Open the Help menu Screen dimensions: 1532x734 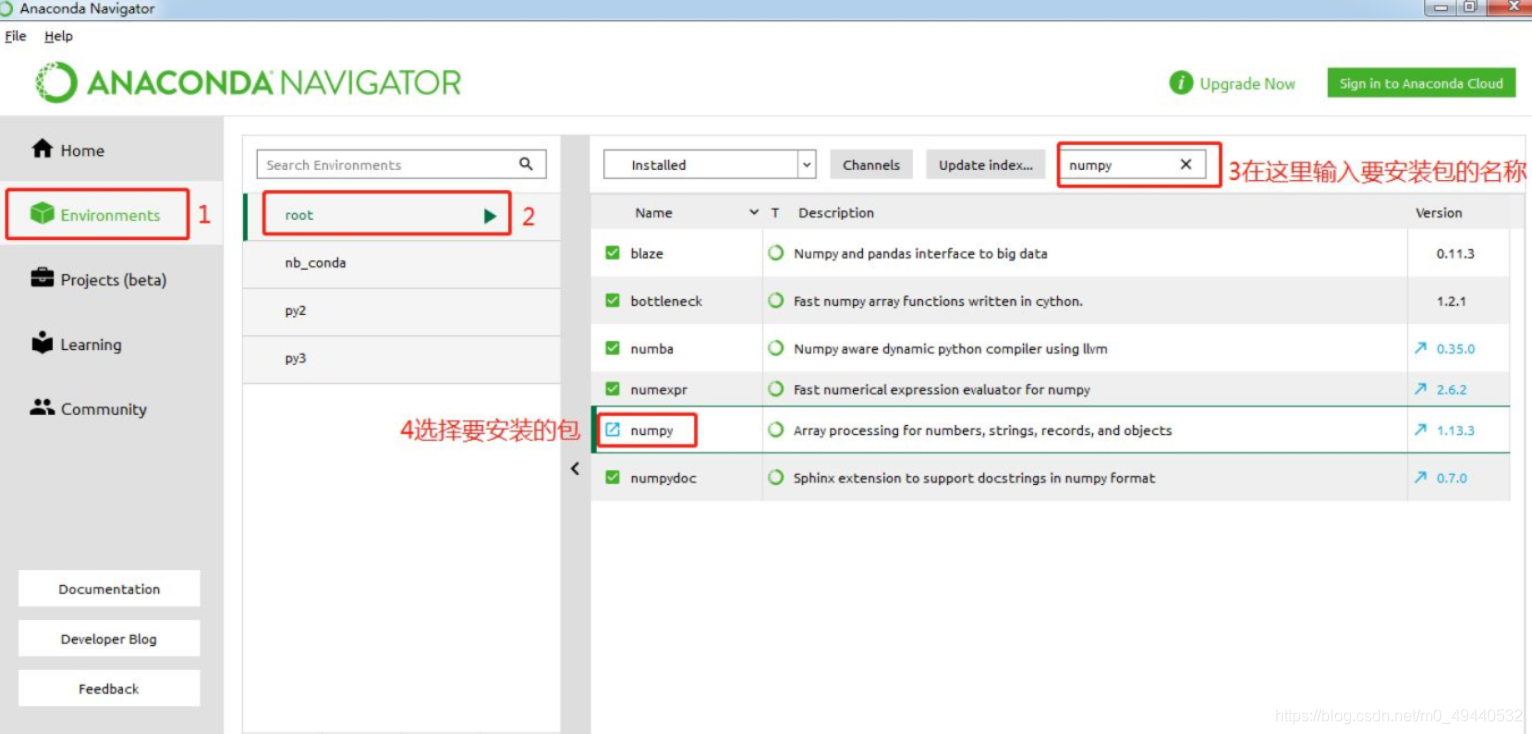point(58,36)
